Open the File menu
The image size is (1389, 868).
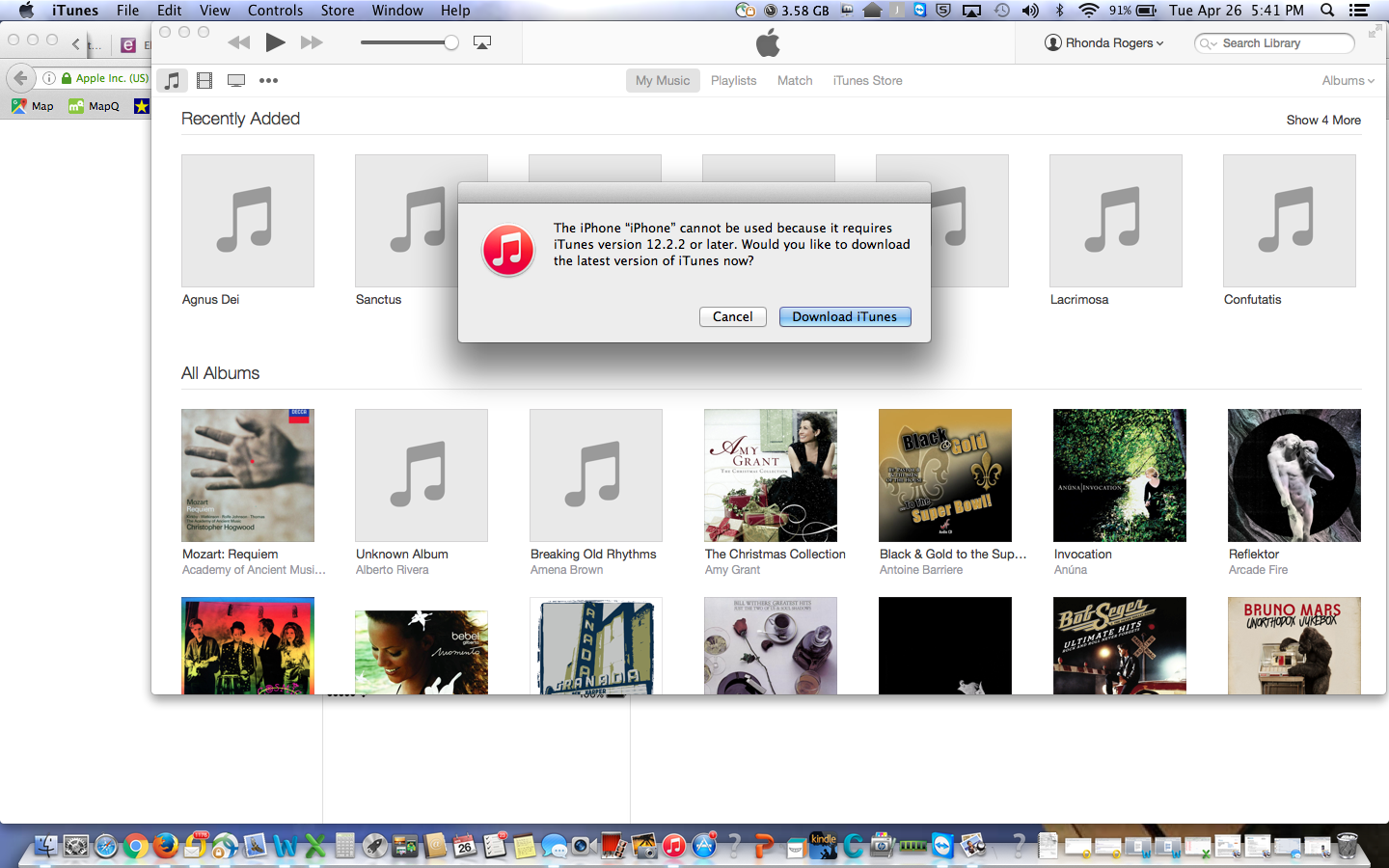click(127, 11)
